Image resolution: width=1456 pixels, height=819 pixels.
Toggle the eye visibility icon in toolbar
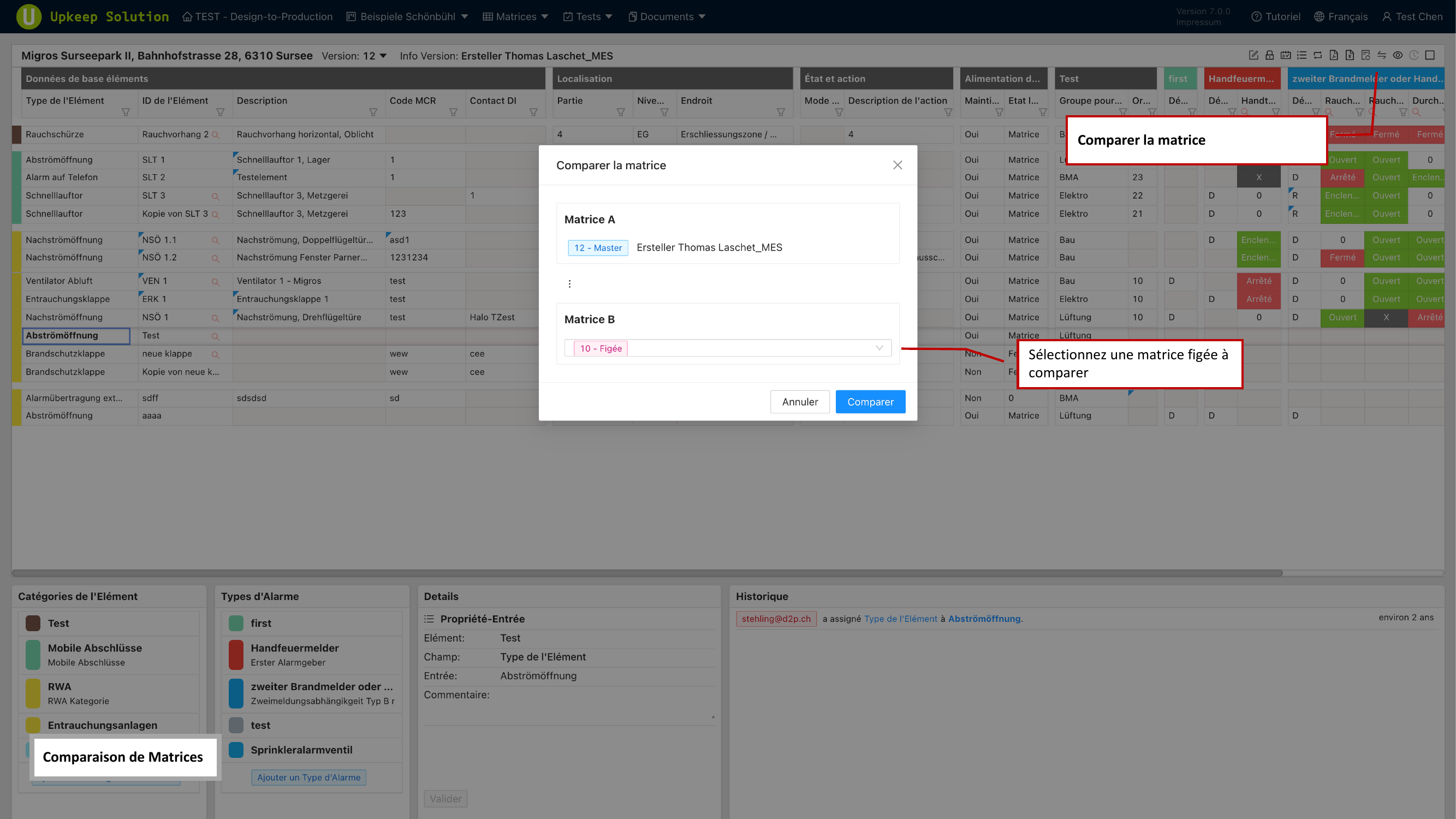coord(1398,55)
